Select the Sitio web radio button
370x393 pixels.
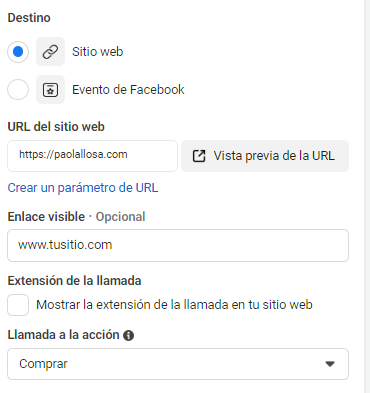click(18, 52)
